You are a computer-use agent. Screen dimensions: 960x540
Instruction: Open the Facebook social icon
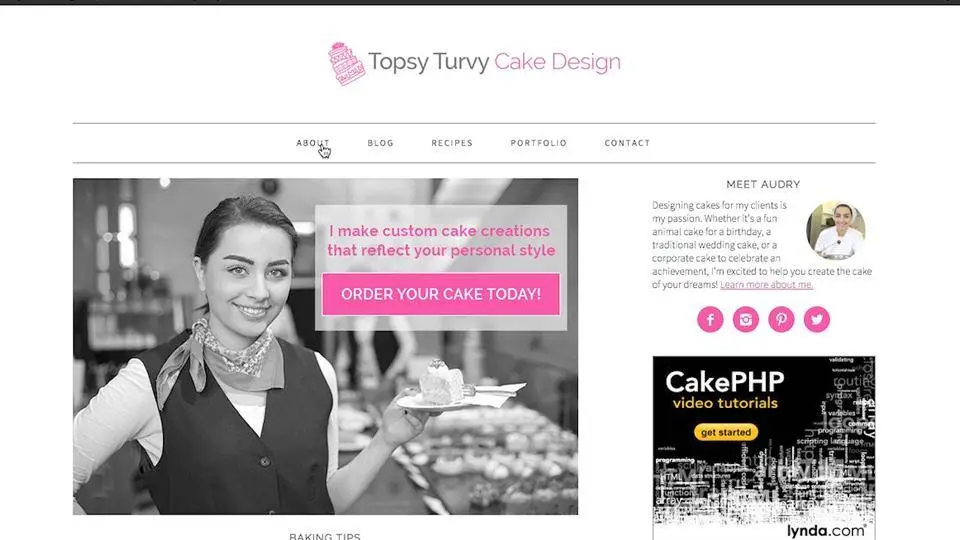(710, 319)
